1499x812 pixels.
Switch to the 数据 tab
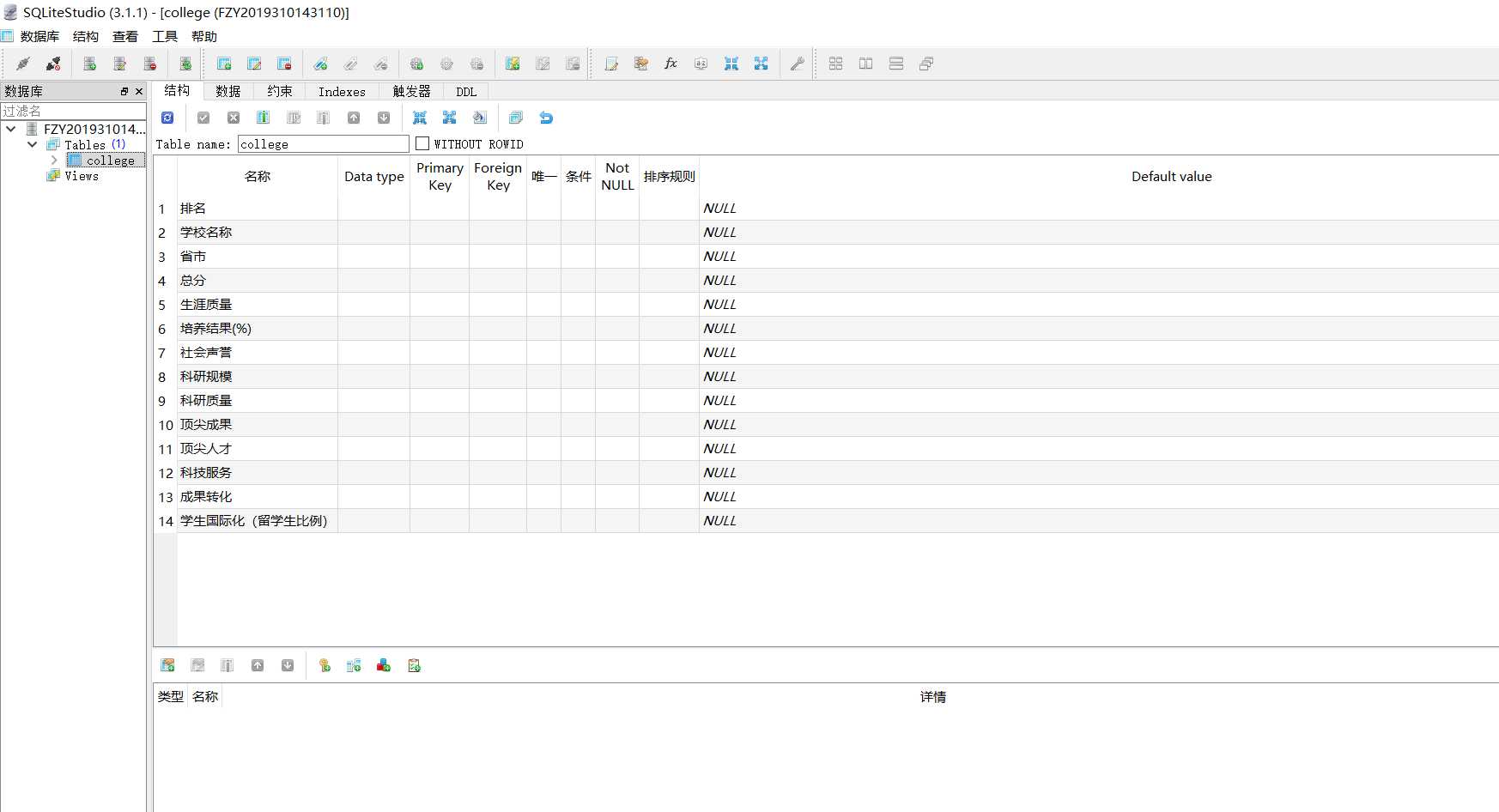click(228, 91)
